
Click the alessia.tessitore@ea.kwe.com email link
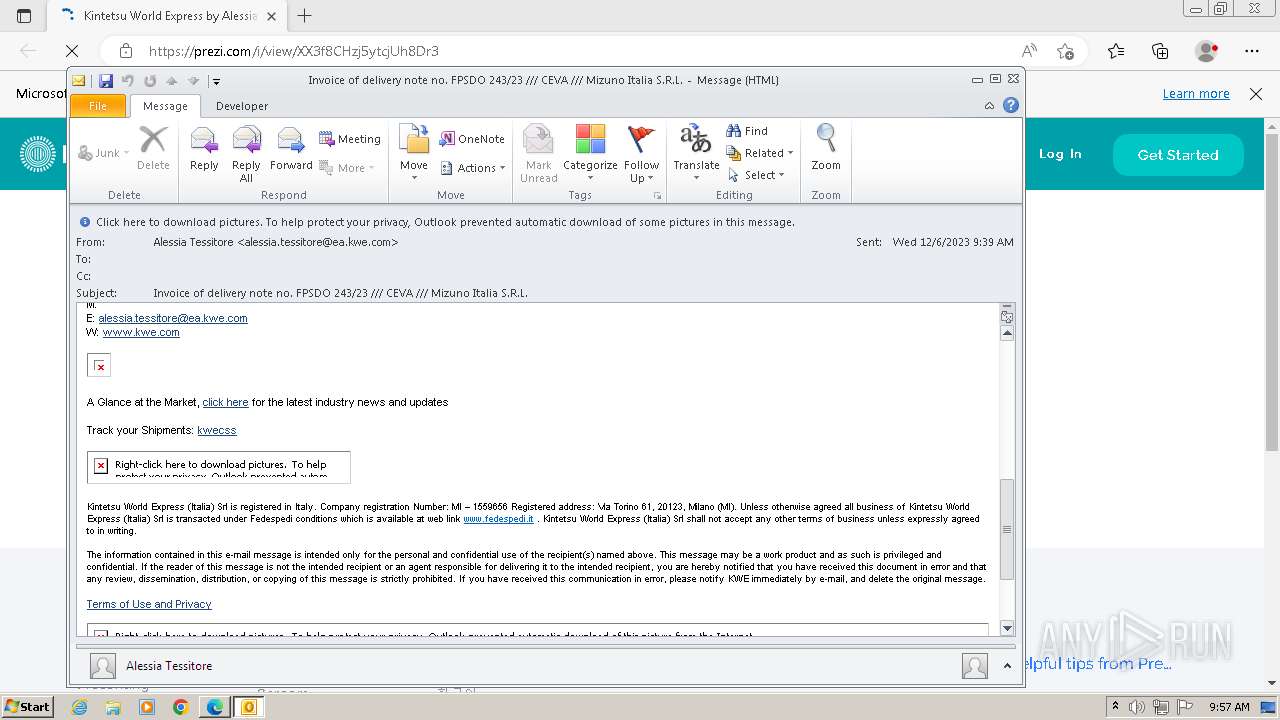tap(173, 318)
